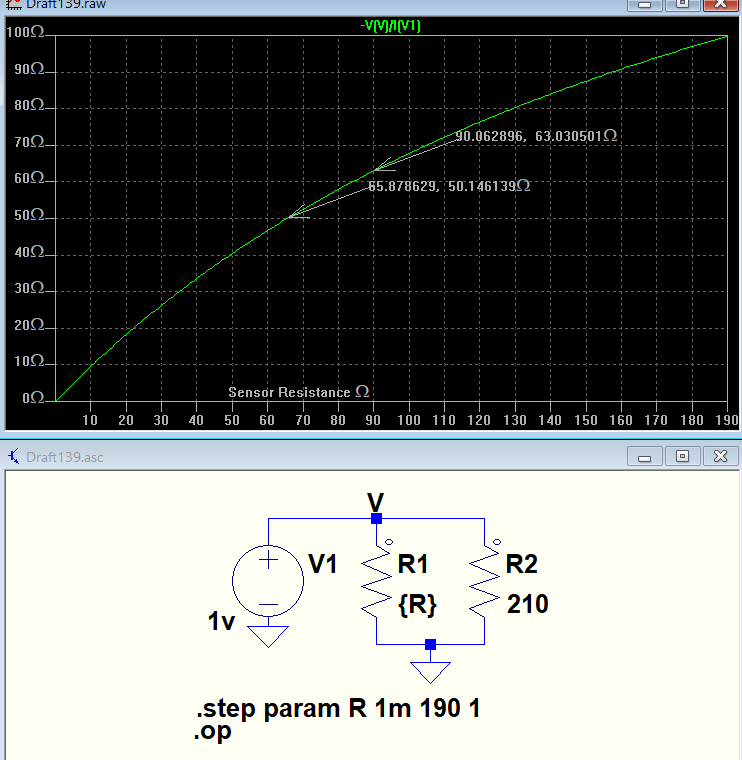Maximize the Draft139.asc window

click(682, 457)
